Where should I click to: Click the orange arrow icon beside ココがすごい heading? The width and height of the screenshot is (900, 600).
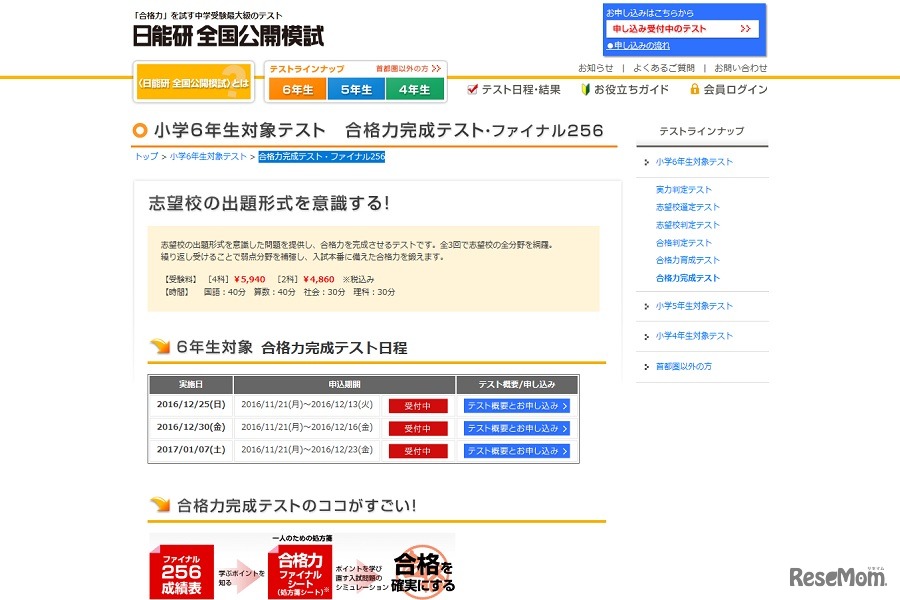[160, 504]
